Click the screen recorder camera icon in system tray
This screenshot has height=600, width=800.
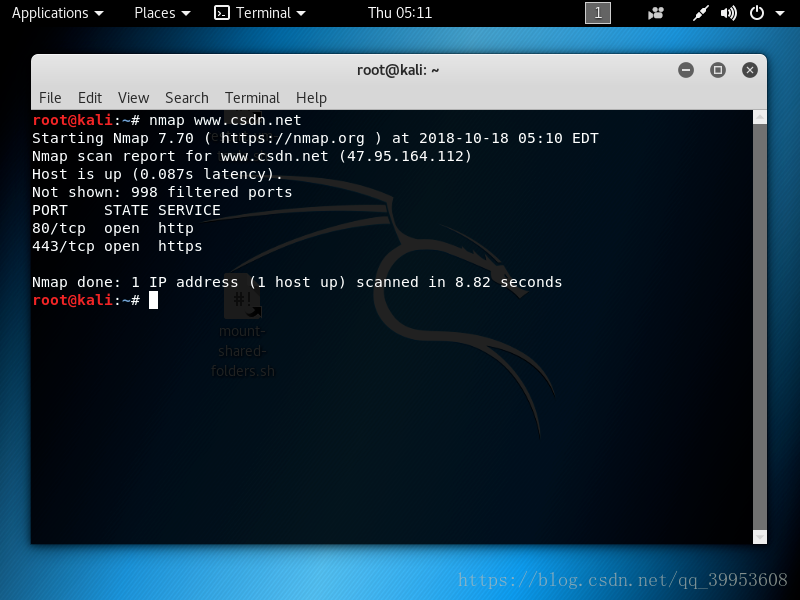[x=656, y=13]
